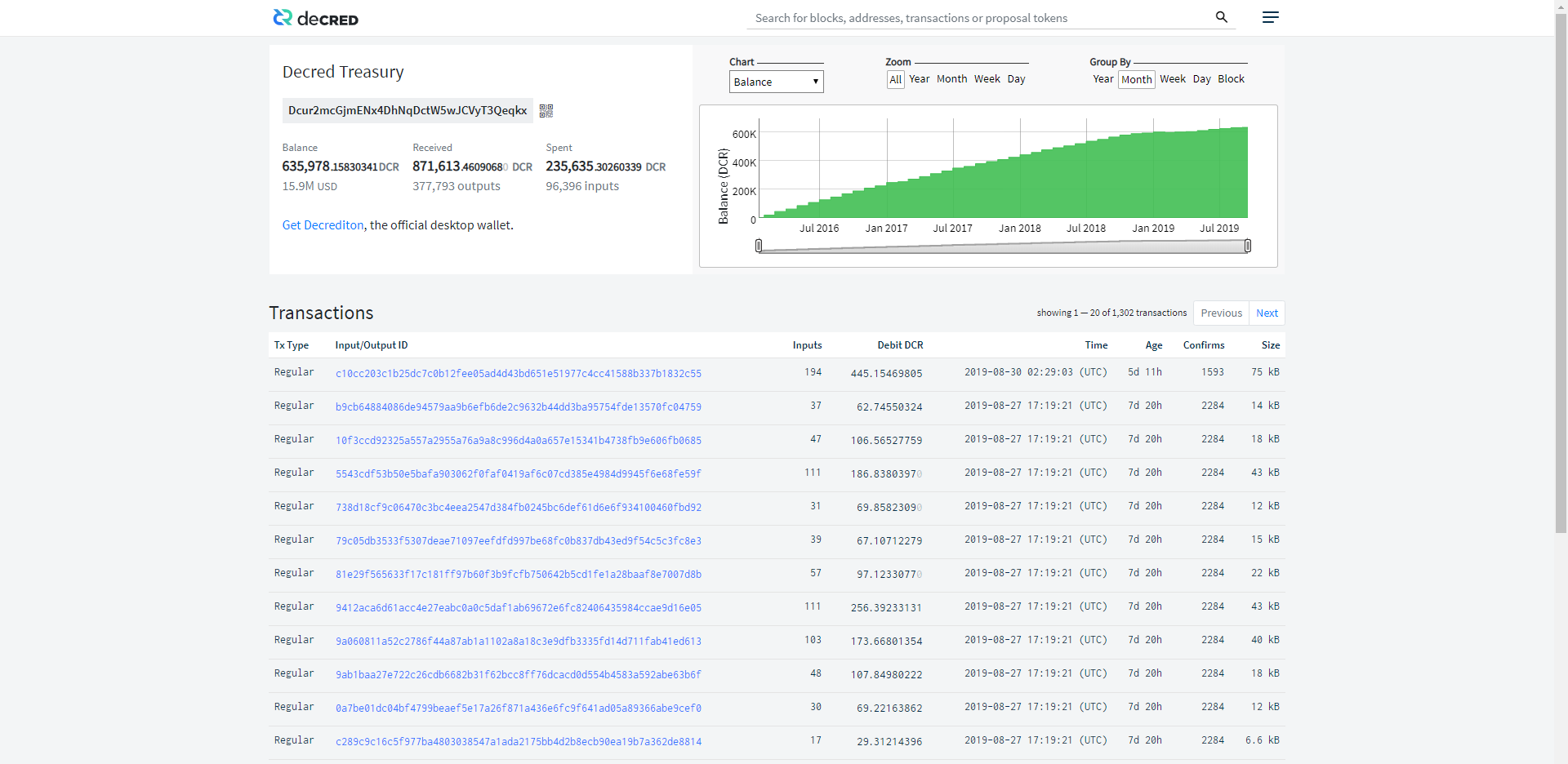Click the Debit DCR column header

(900, 345)
